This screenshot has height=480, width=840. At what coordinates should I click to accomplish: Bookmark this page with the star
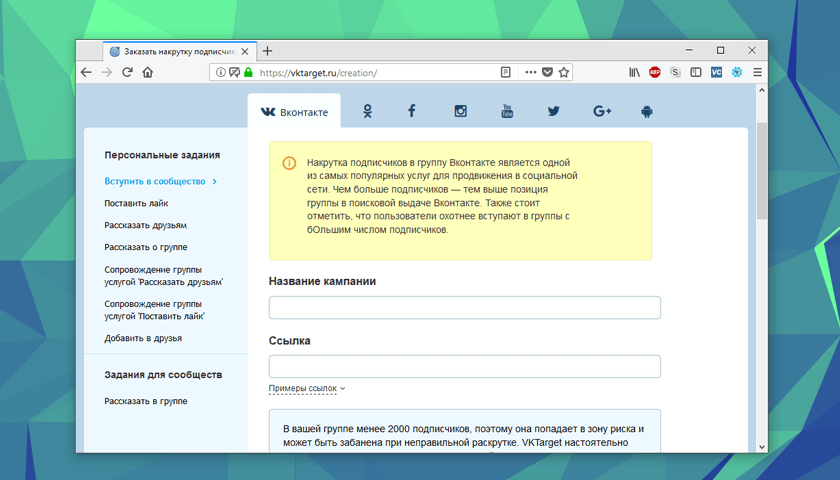pos(564,72)
